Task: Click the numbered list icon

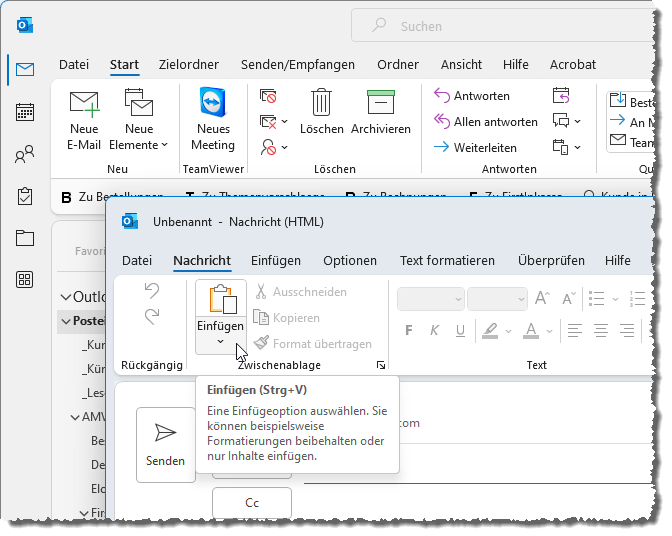Action: tap(638, 299)
